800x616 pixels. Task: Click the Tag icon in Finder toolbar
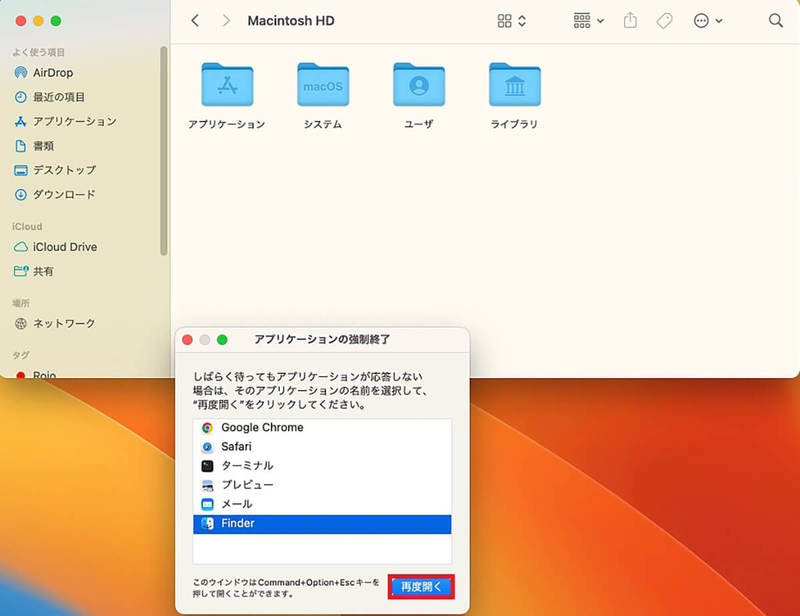664,20
